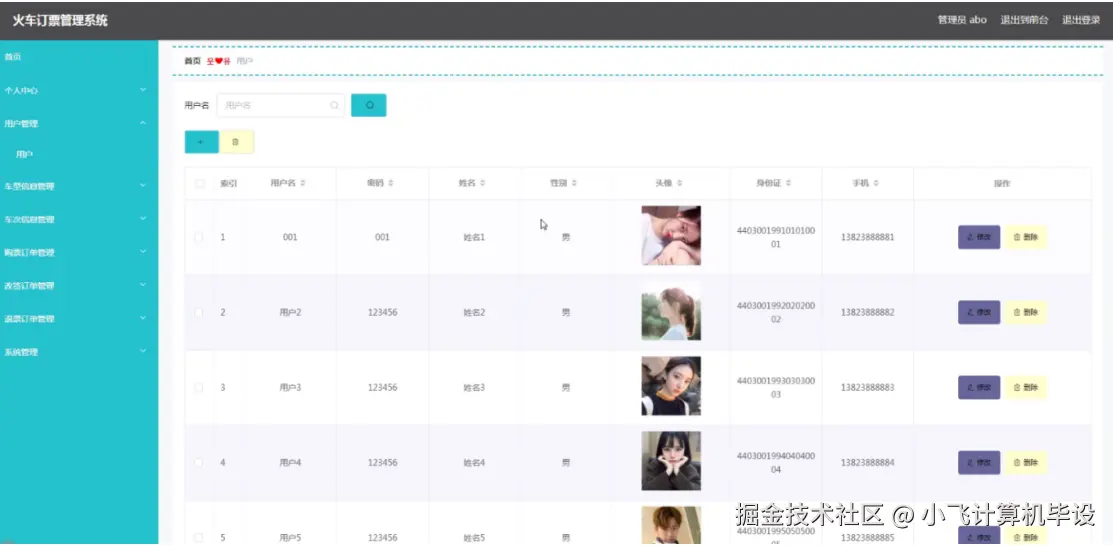Edit 用户4 with the purple 修改 button
This screenshot has height=546, width=1113.
coord(979,462)
